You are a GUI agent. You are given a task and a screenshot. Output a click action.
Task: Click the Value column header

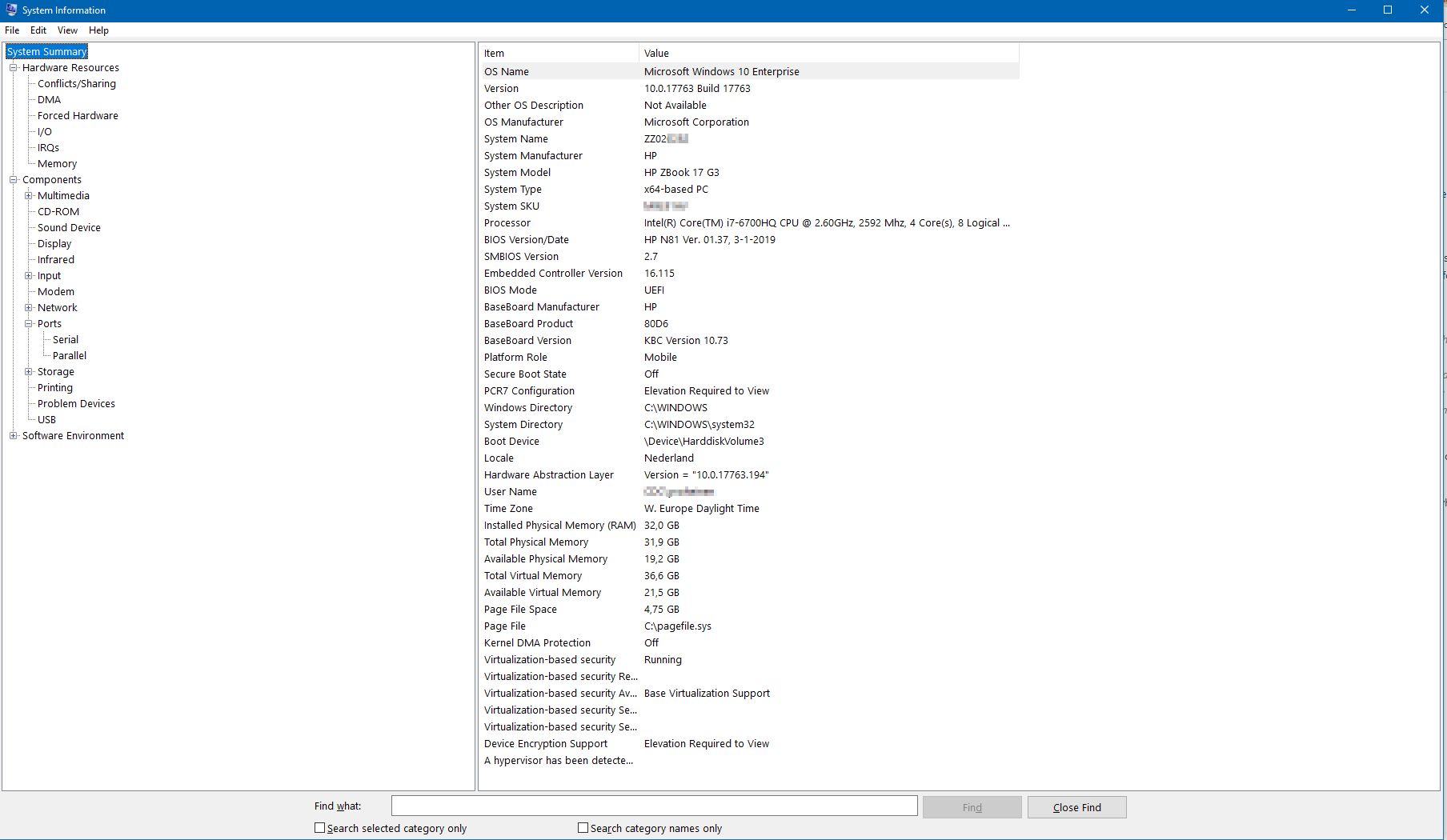tap(829, 54)
